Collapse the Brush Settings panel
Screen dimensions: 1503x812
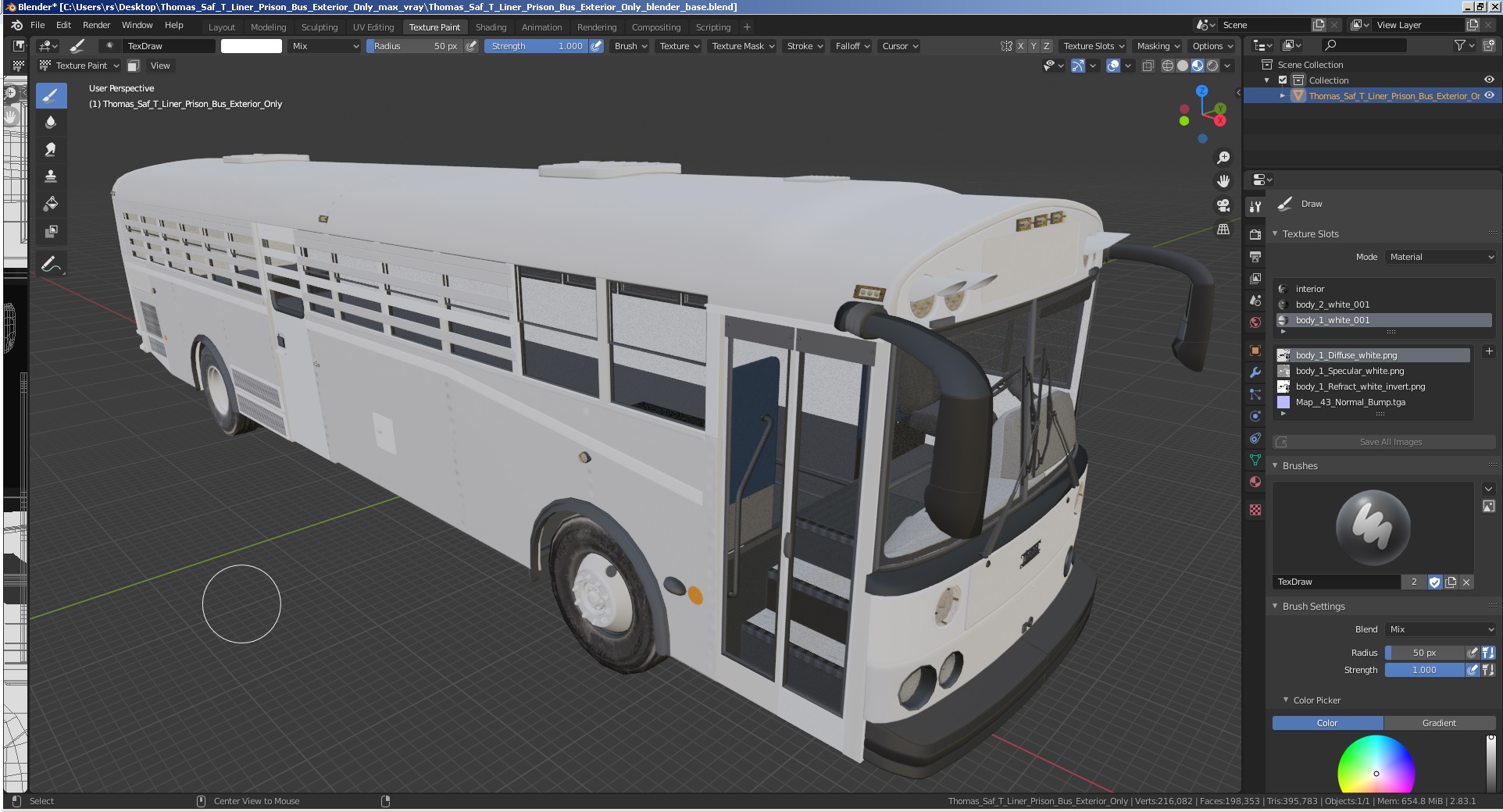pos(1313,607)
